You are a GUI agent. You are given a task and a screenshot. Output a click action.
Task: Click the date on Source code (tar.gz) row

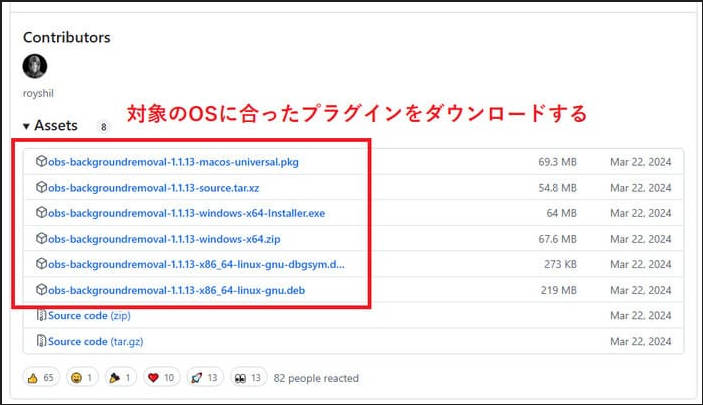(x=641, y=341)
